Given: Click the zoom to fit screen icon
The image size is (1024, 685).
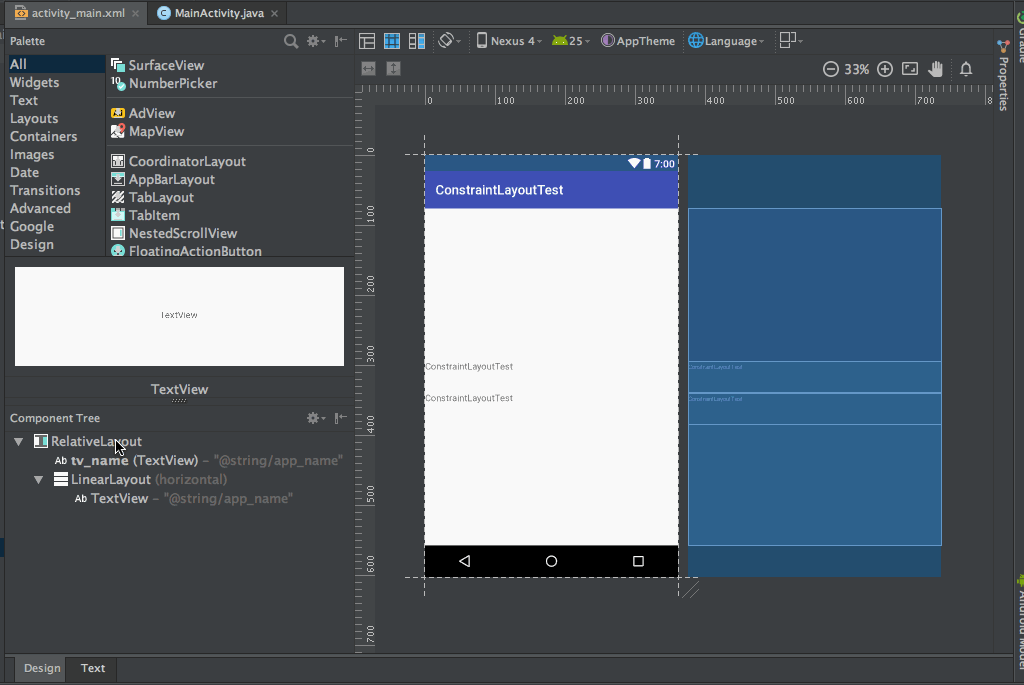Looking at the screenshot, I should click(910, 69).
